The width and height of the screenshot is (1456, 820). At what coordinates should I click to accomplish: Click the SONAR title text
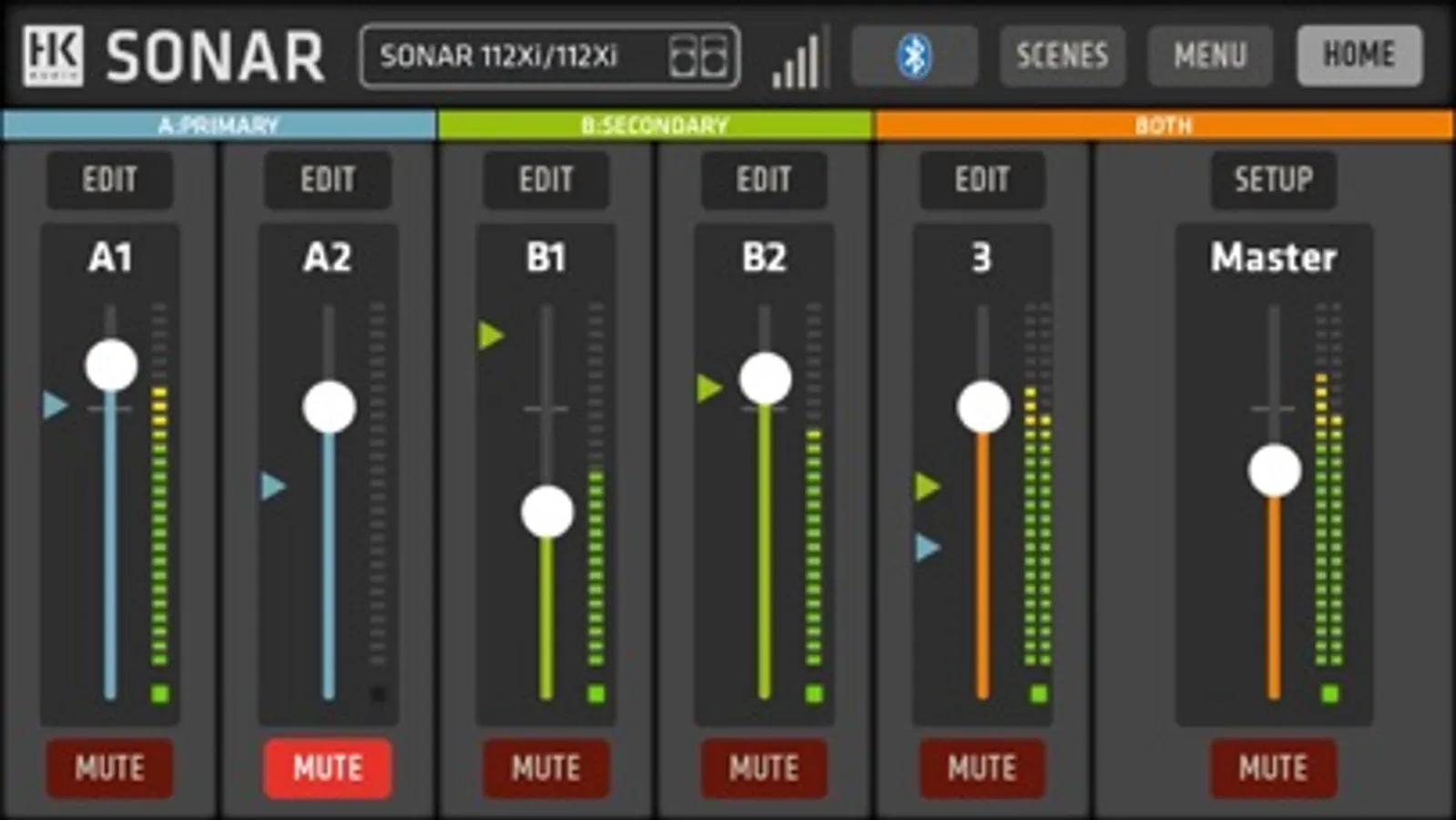tap(215, 56)
